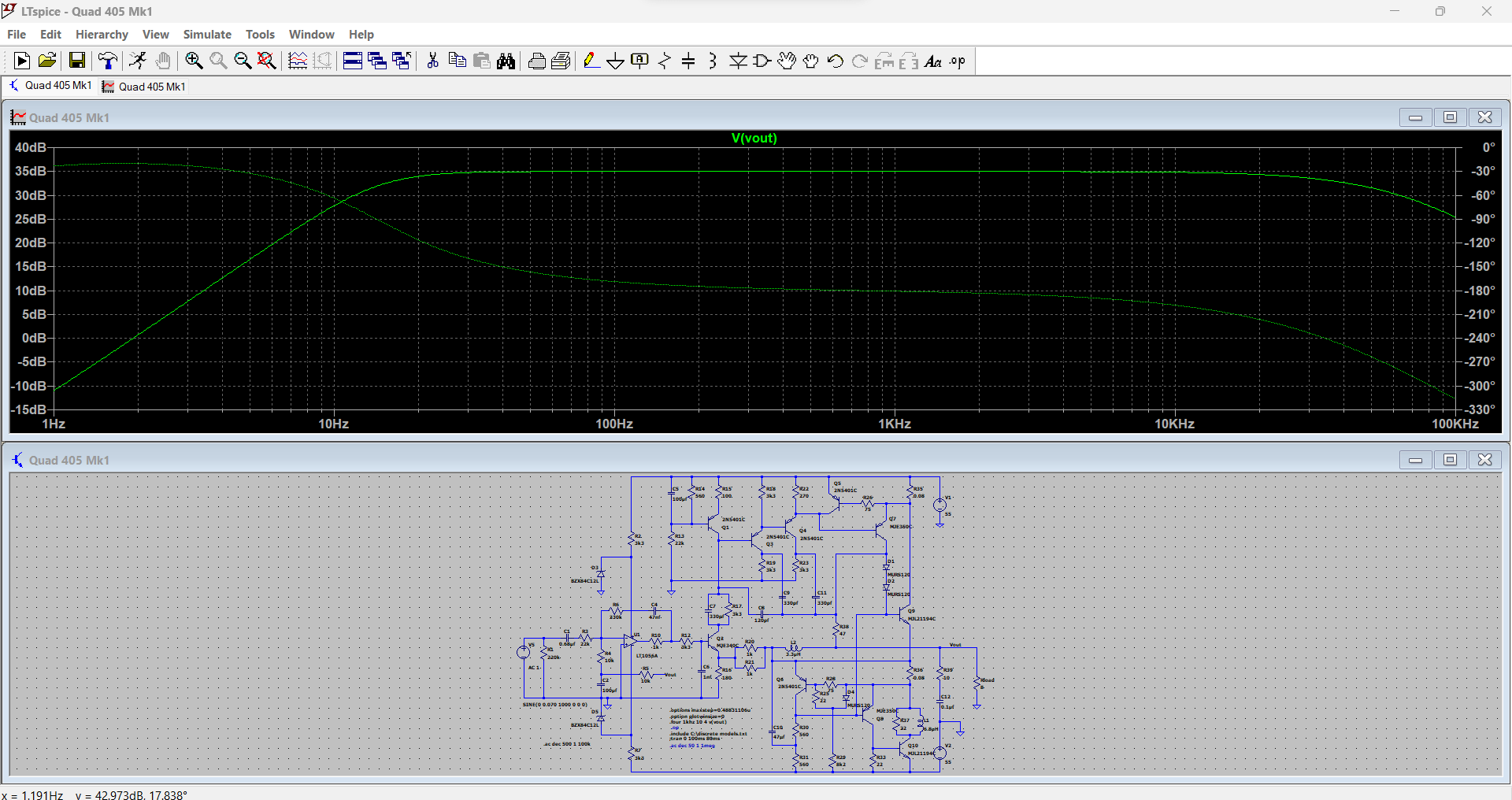Open the Tools menu

(260, 35)
